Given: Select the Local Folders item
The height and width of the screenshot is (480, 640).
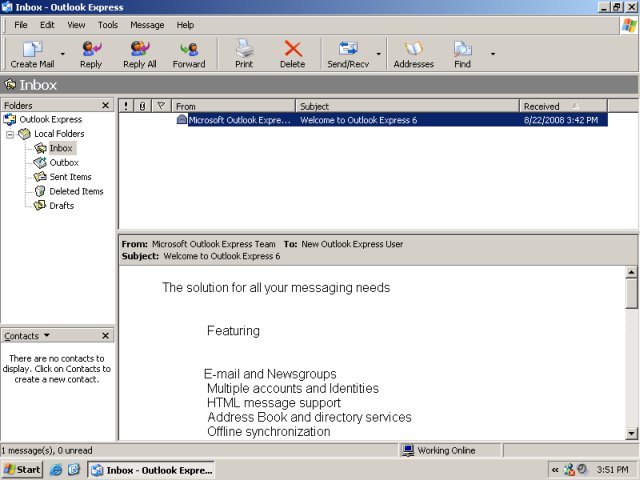Looking at the screenshot, I should 59,133.
